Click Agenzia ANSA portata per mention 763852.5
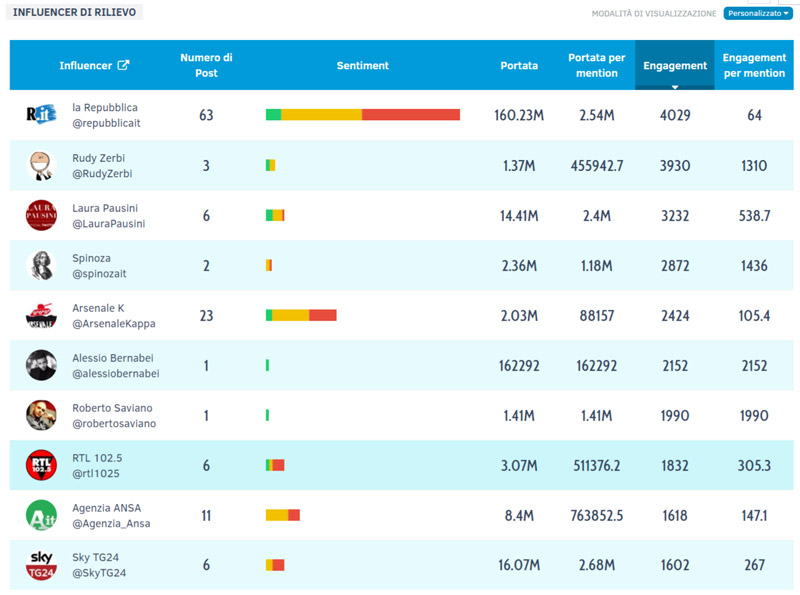The image size is (800, 595). (x=596, y=516)
